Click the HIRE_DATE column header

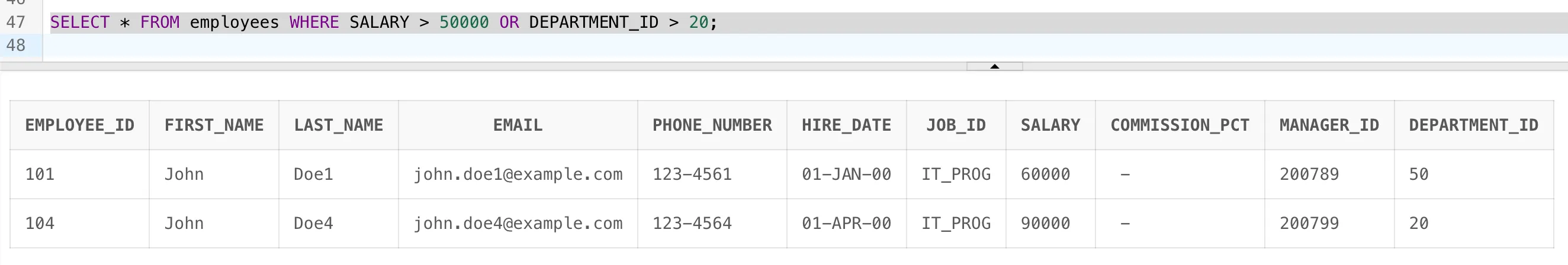coord(846,125)
